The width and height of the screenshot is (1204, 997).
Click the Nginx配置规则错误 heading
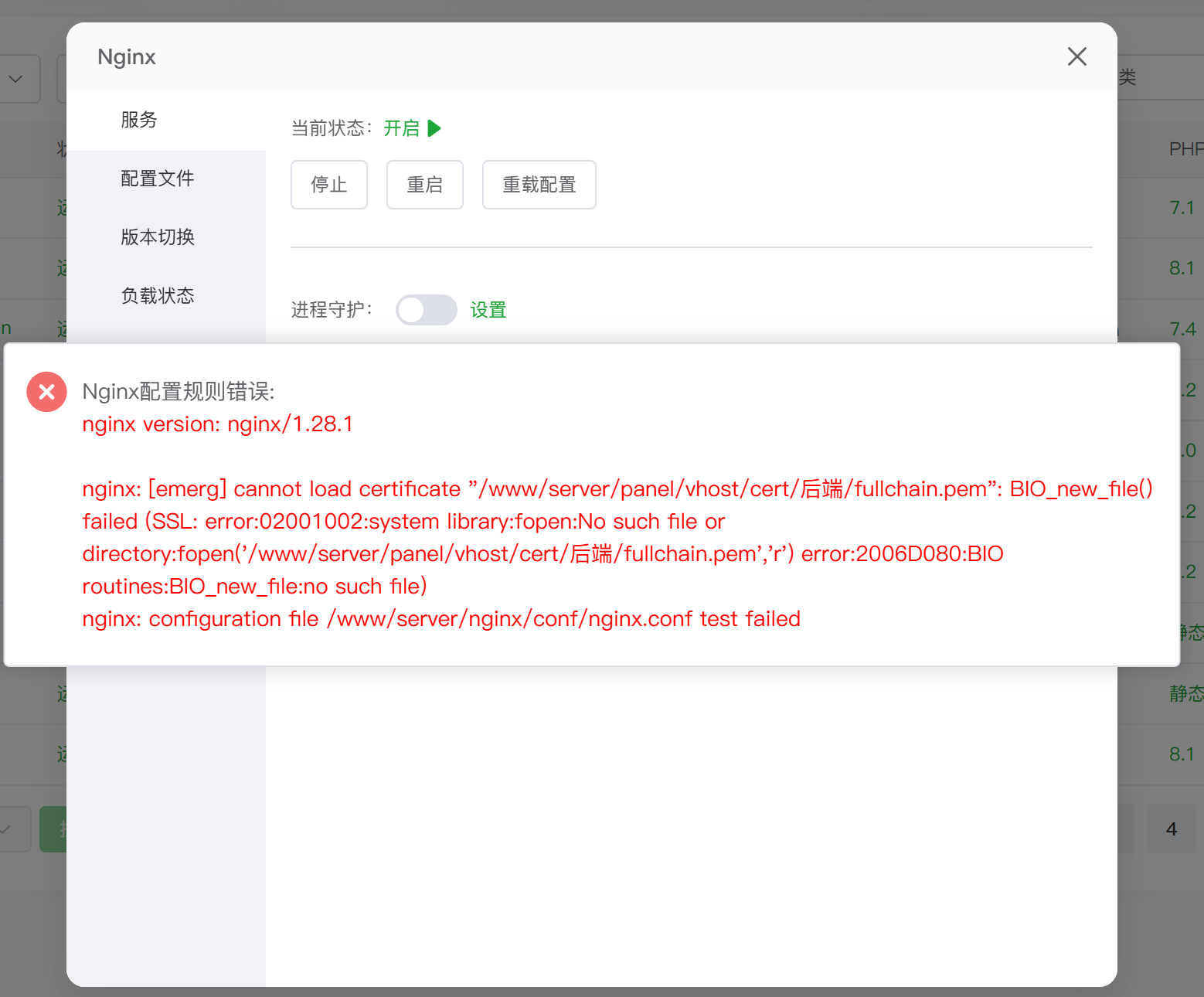point(179,392)
